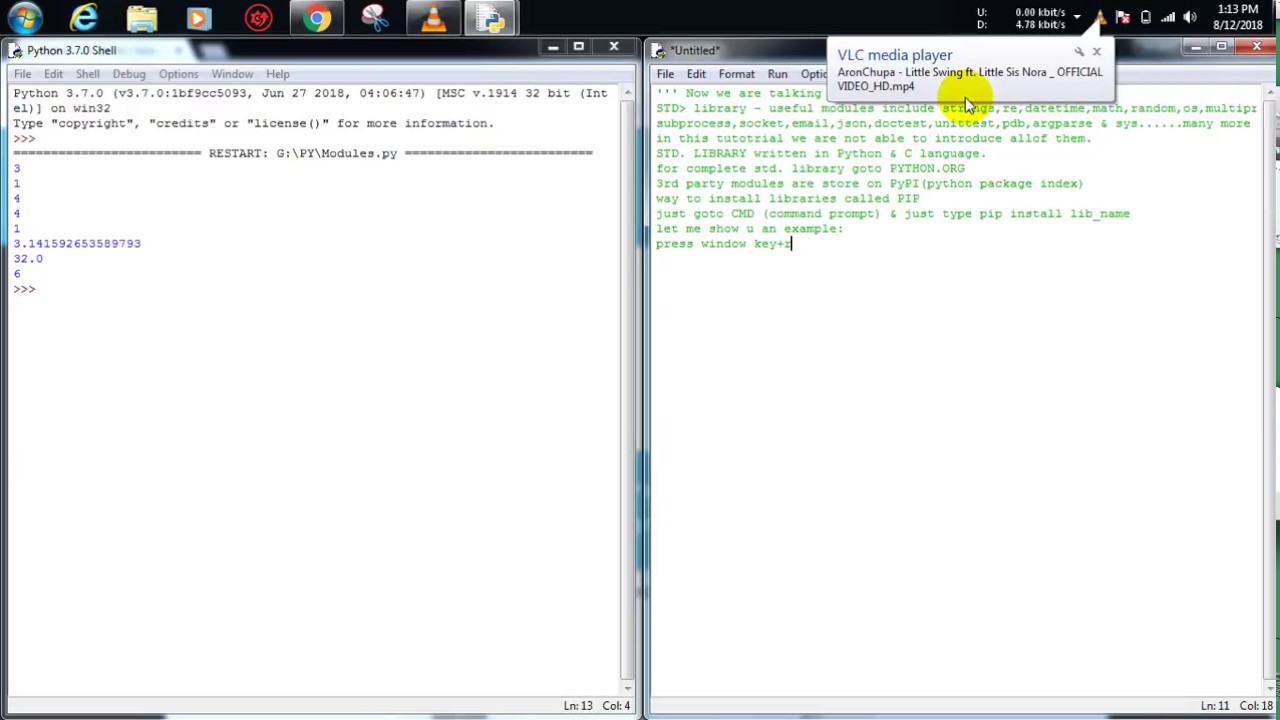
Task: Click the '32.0' output line in shell
Action: click(28, 259)
